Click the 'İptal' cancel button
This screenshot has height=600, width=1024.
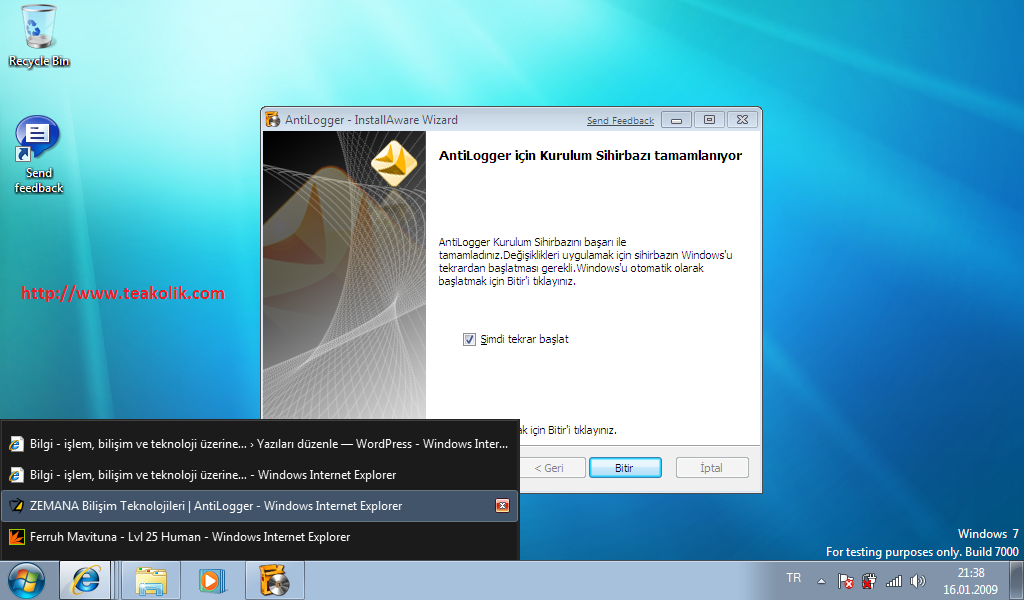pyautogui.click(x=712, y=467)
